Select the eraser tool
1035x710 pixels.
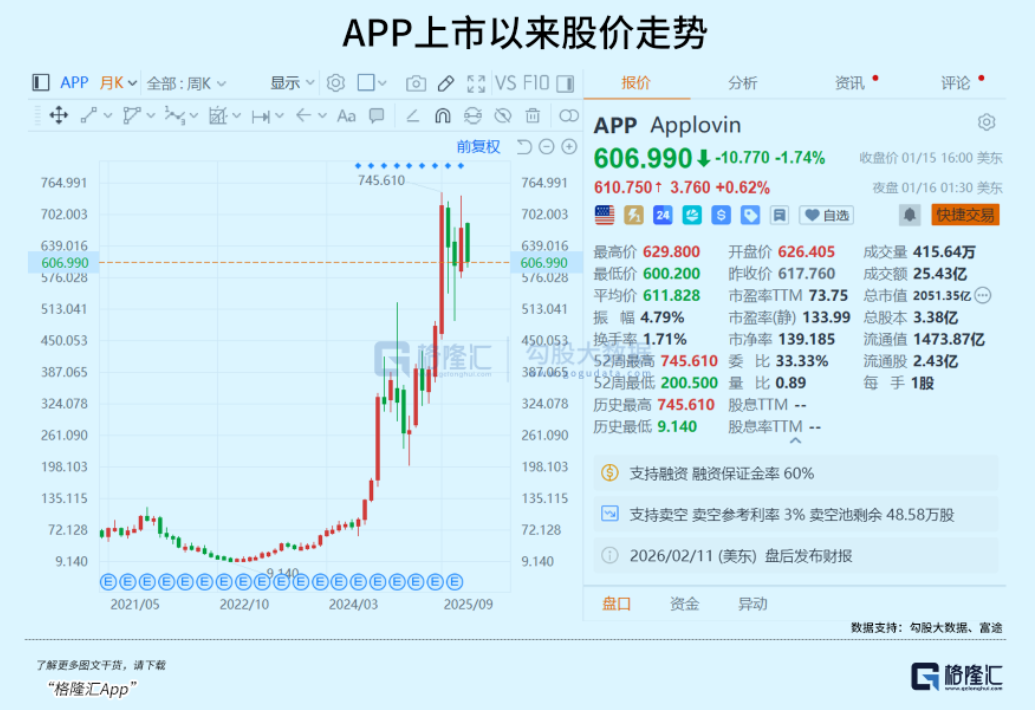coord(413,116)
